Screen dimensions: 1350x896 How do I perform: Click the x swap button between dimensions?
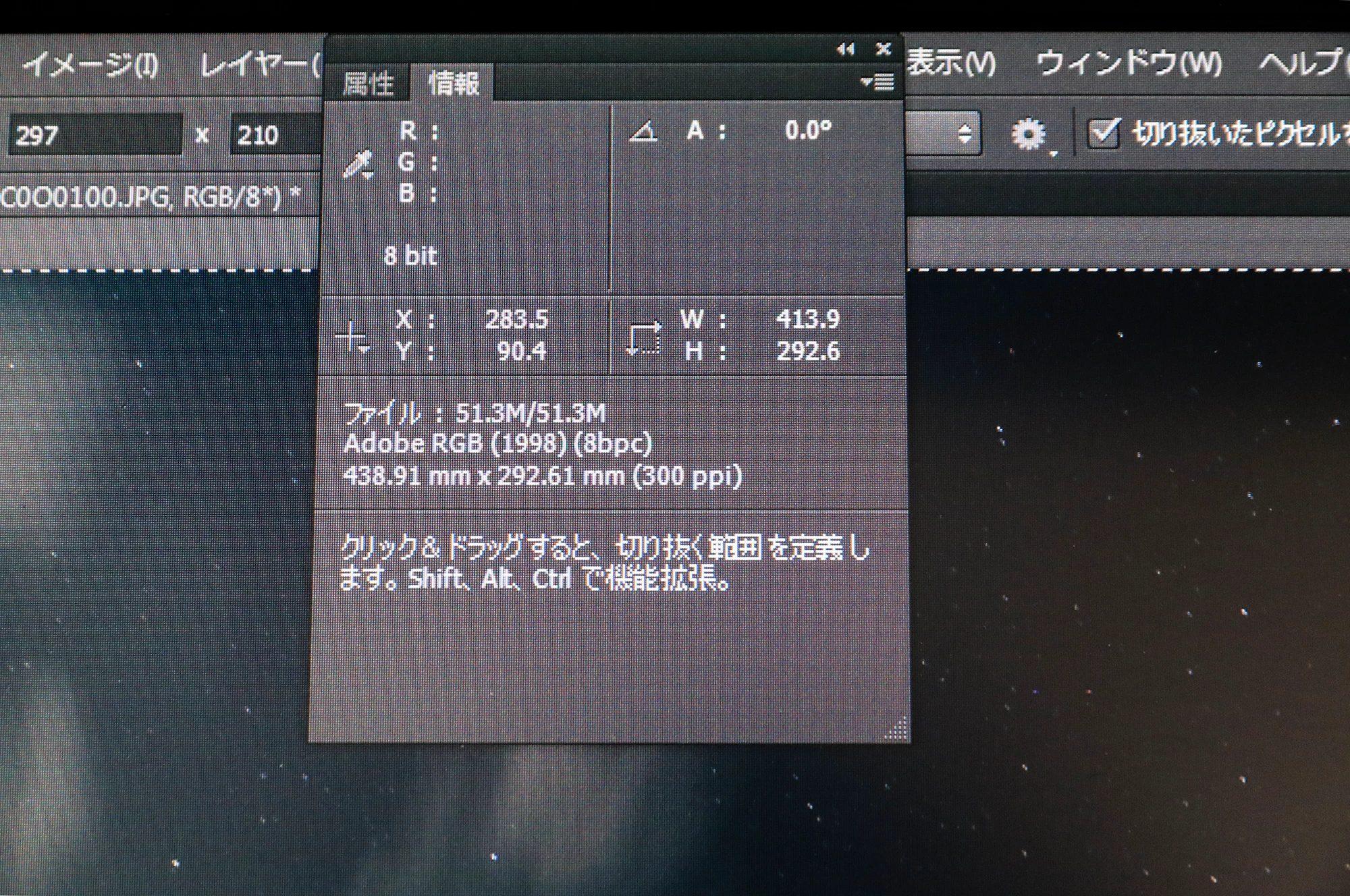pyautogui.click(x=202, y=136)
